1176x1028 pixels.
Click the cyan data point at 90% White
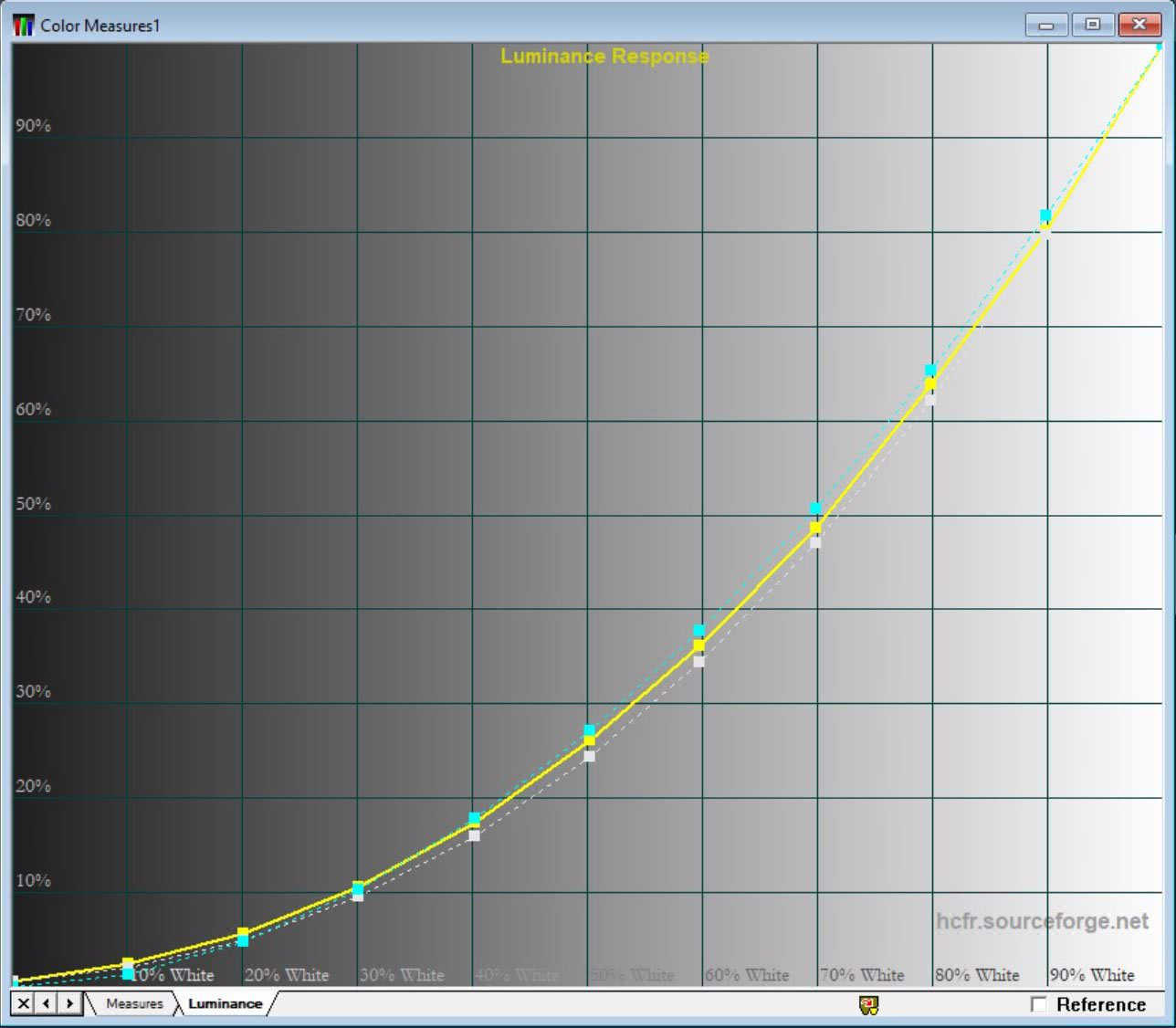coord(1045,215)
